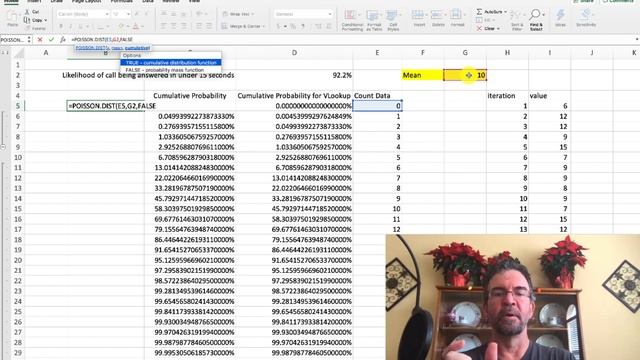
Task: Open the Insert Function fx dialog
Action: click(63, 40)
